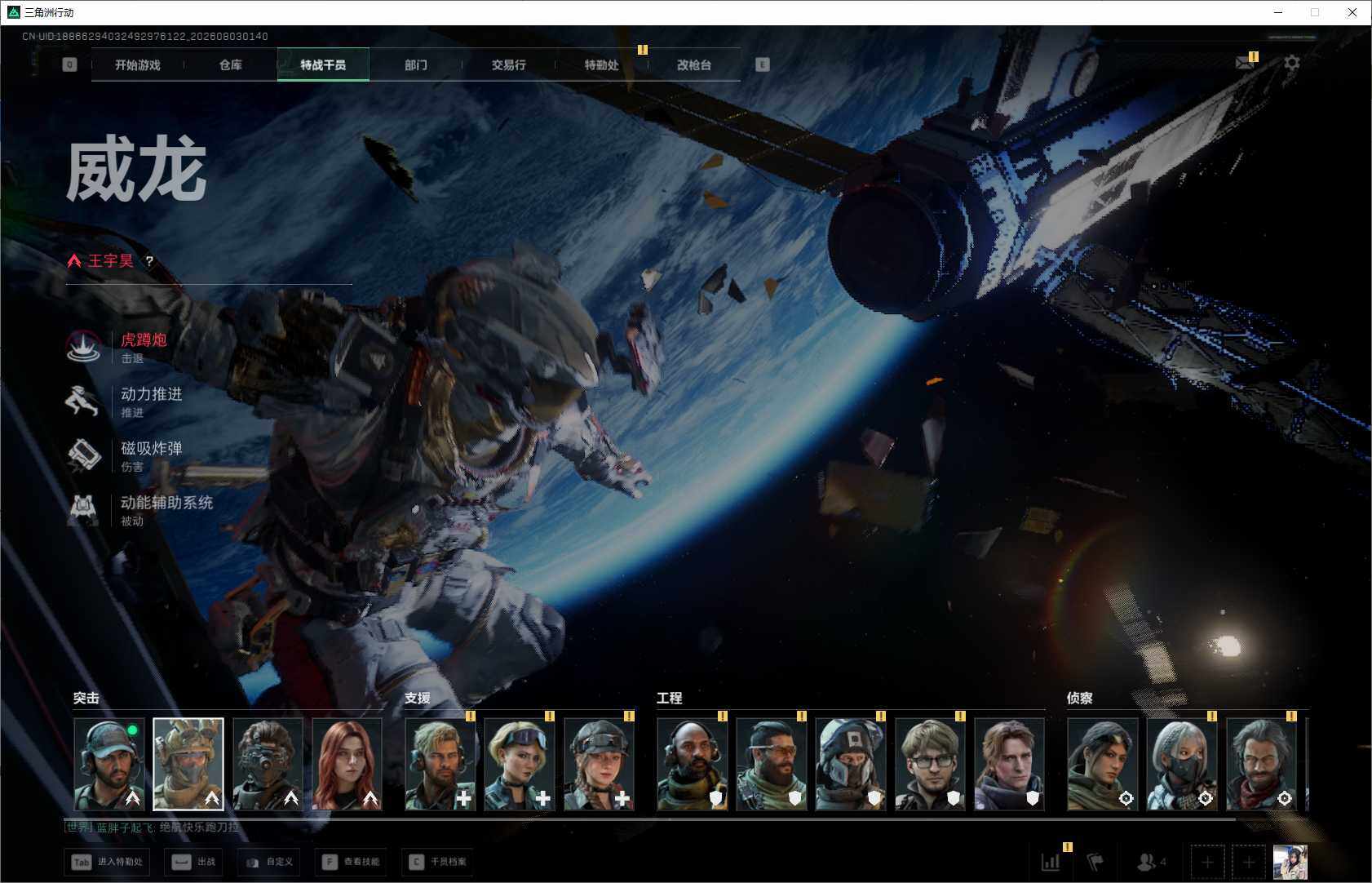Click the 查看技能 button

(349, 862)
